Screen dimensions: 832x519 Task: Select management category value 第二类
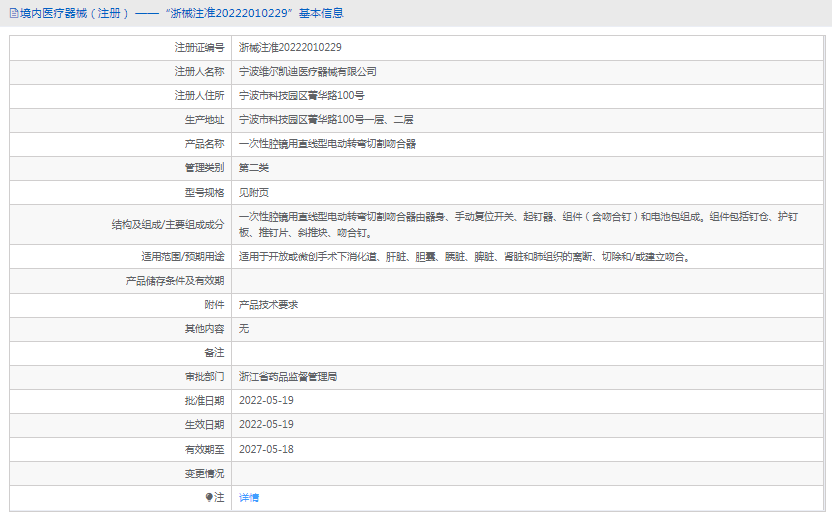point(254,168)
